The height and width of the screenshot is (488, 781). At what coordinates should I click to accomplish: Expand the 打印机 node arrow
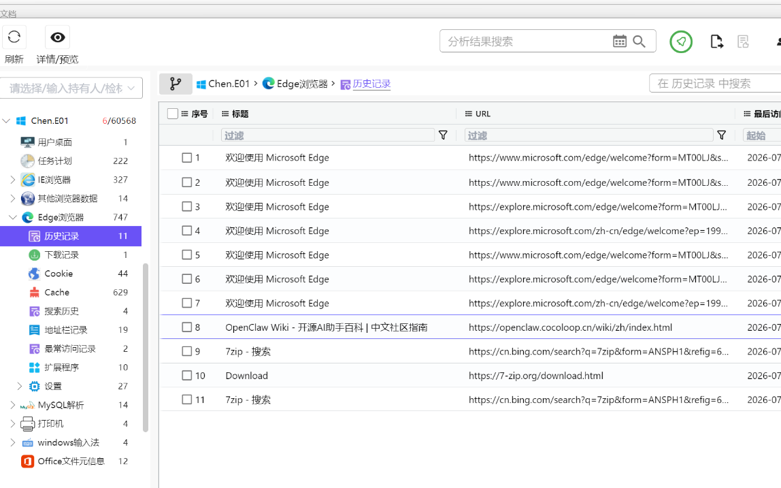point(12,424)
